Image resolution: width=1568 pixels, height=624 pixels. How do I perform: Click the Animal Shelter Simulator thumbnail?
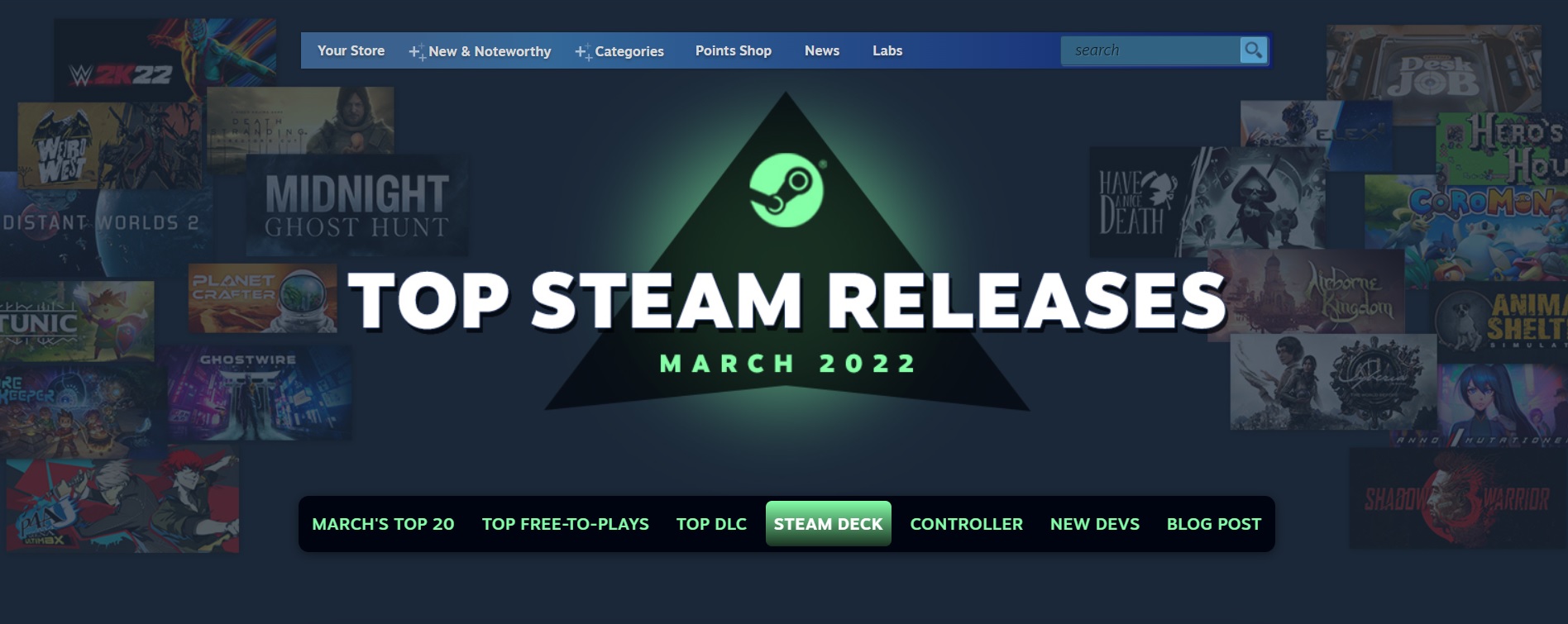click(x=1501, y=322)
